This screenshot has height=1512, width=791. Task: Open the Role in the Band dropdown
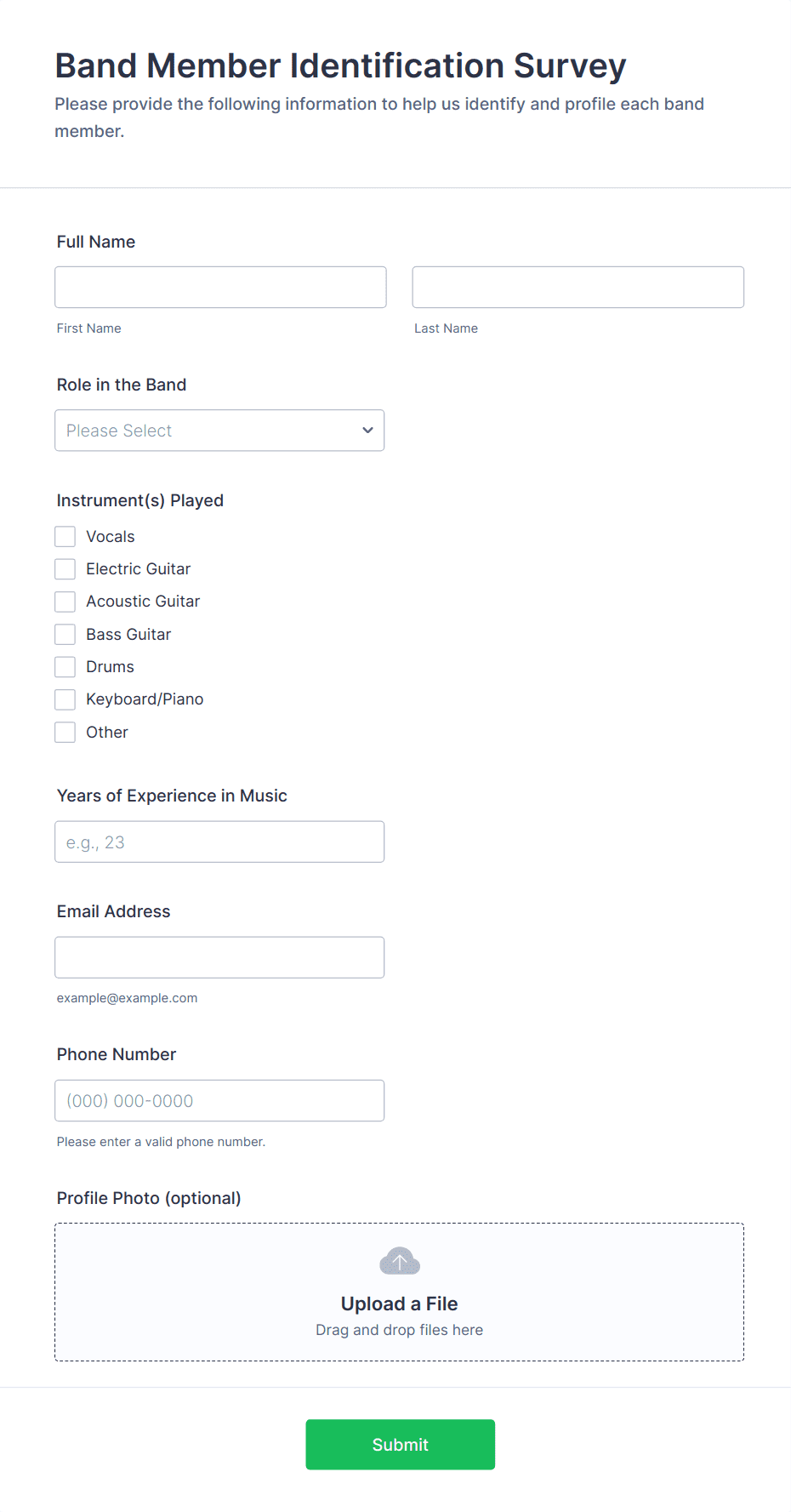pyautogui.click(x=219, y=431)
